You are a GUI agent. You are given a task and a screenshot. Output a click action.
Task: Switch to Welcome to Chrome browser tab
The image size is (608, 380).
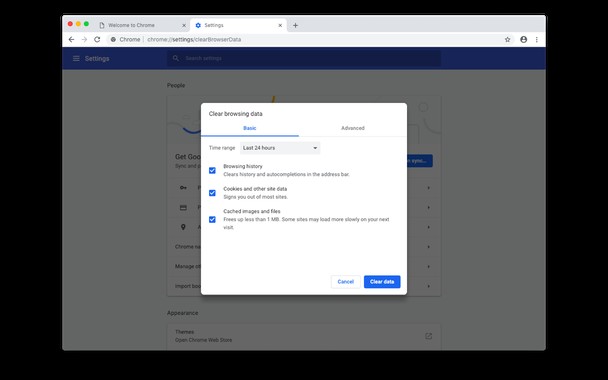tap(142, 25)
